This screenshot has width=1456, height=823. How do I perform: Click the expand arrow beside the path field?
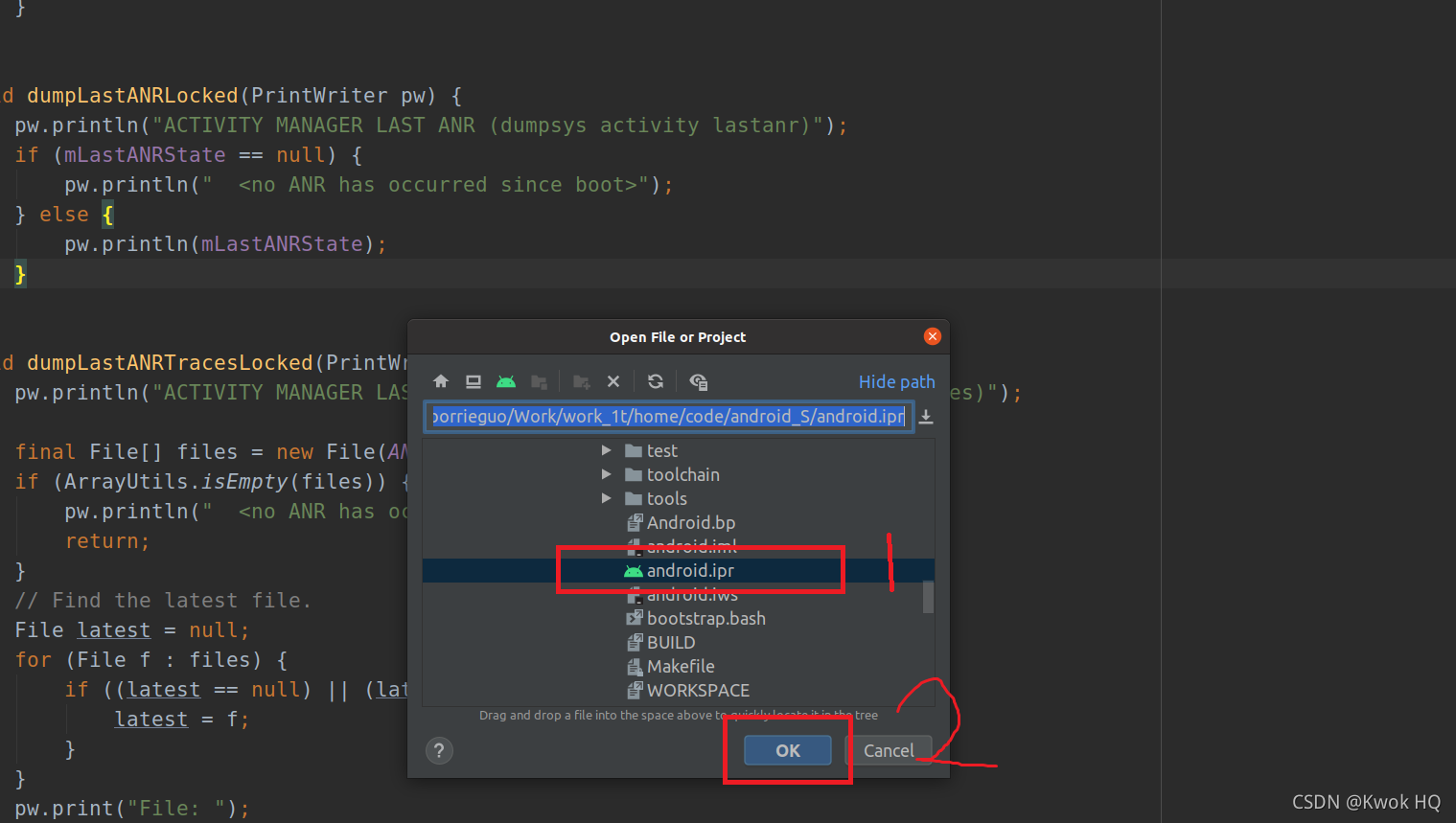926,416
